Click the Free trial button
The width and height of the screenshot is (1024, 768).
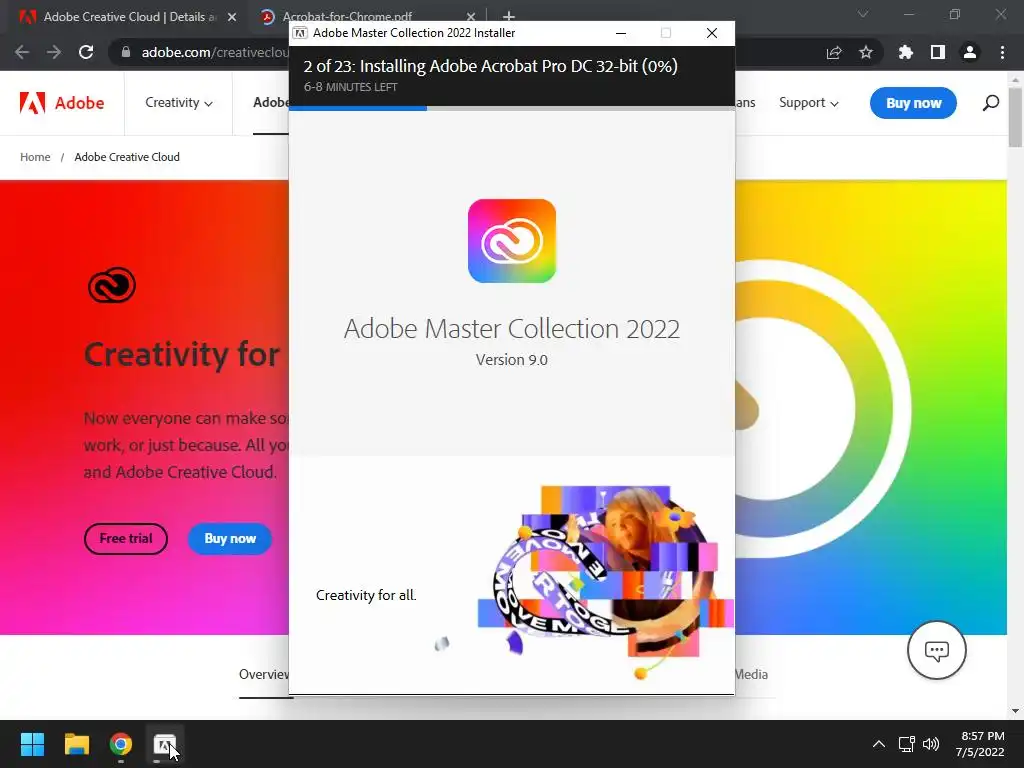point(125,539)
